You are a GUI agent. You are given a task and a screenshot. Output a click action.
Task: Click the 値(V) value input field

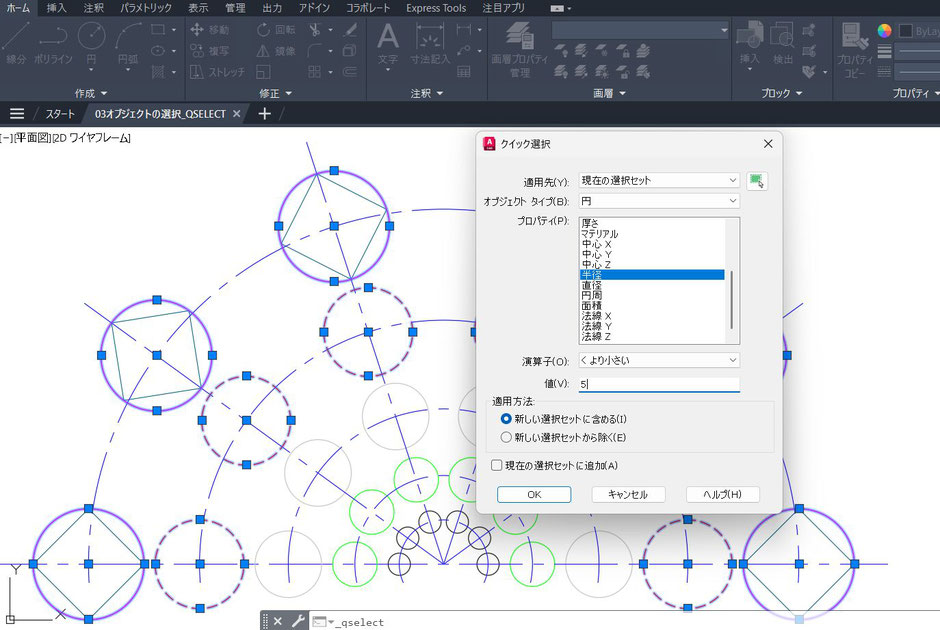[659, 384]
